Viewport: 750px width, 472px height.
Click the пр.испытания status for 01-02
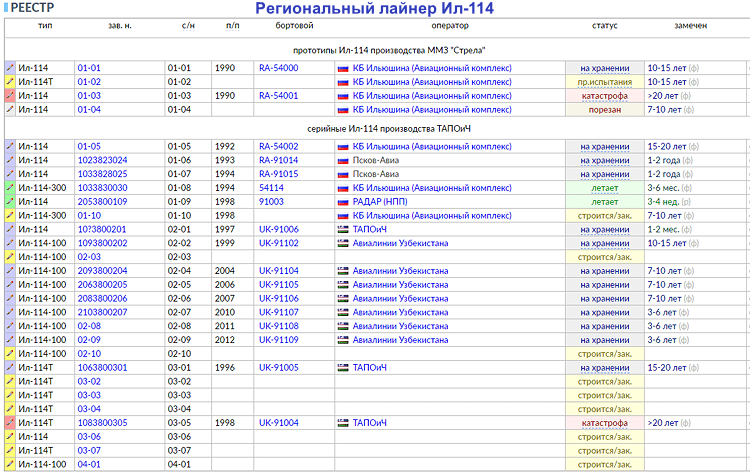605,82
